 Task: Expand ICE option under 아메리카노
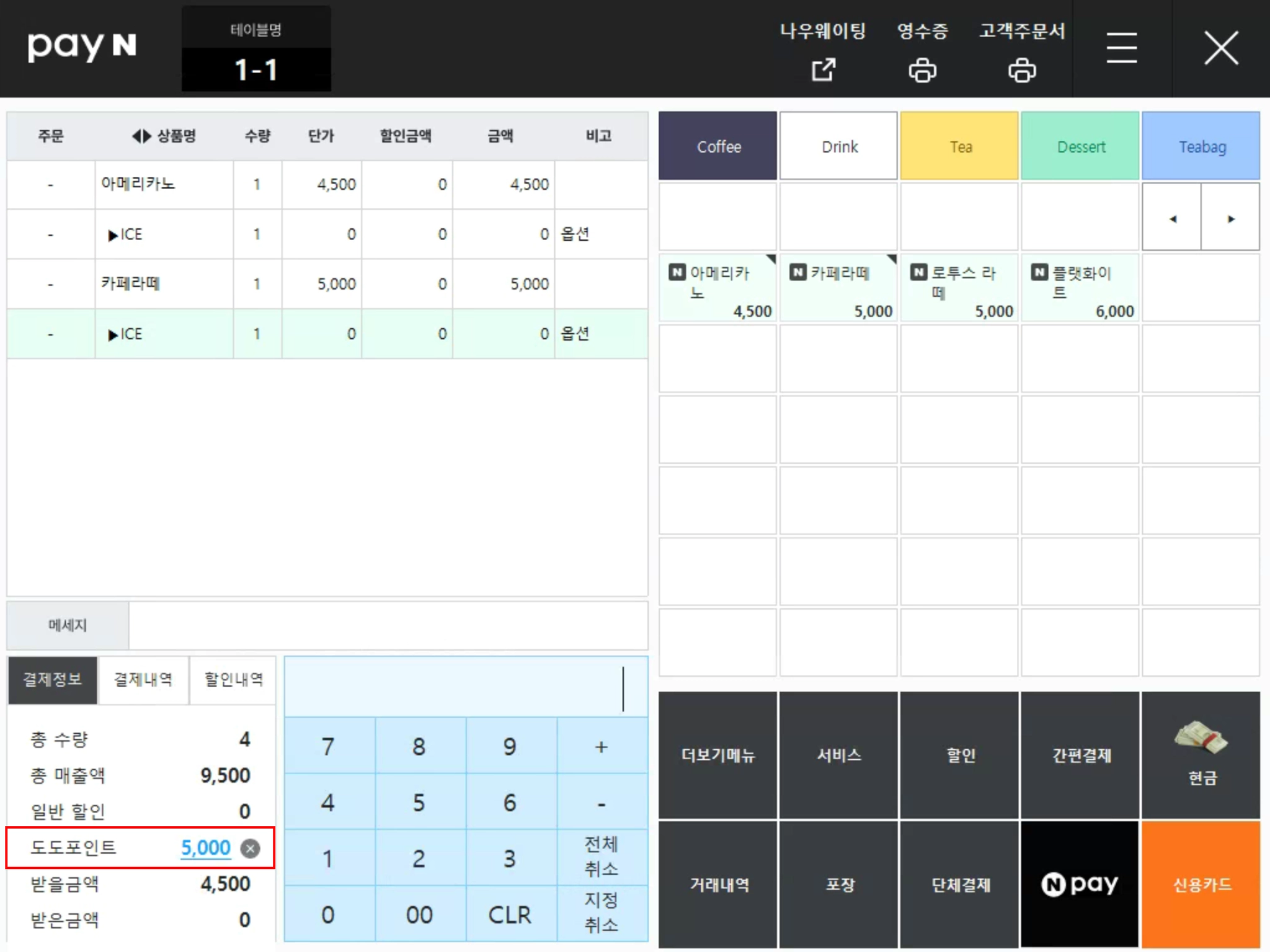coord(113,235)
